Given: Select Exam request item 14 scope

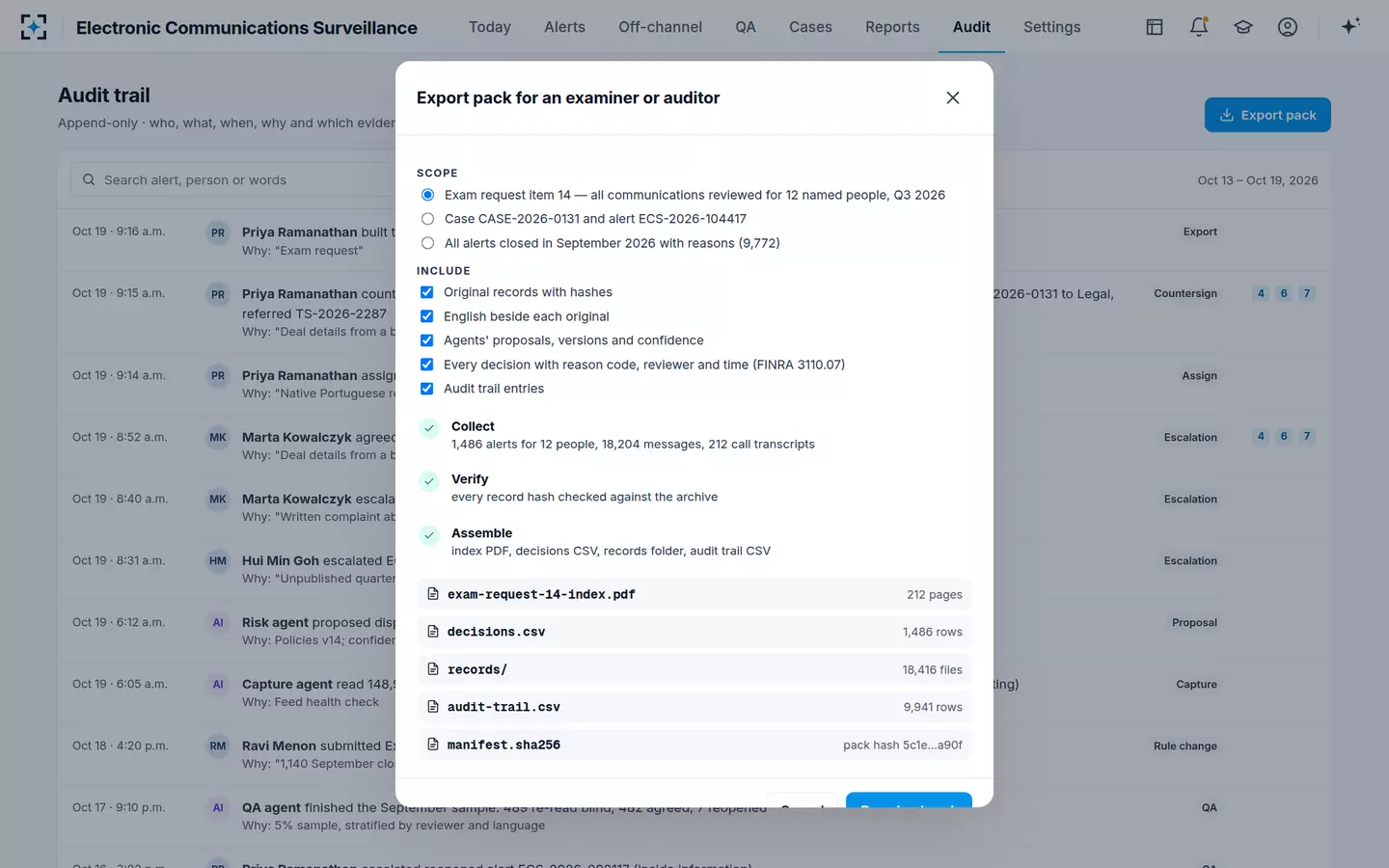Looking at the screenshot, I should coord(427,195).
